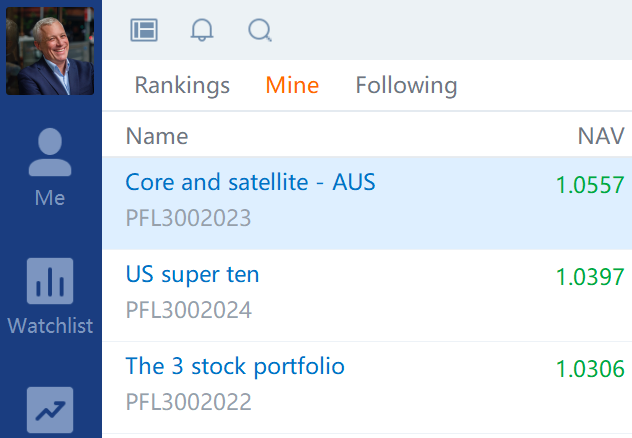Image resolution: width=632 pixels, height=438 pixels.
Task: Open The 3 stock portfolio link
Action: pyautogui.click(x=235, y=367)
